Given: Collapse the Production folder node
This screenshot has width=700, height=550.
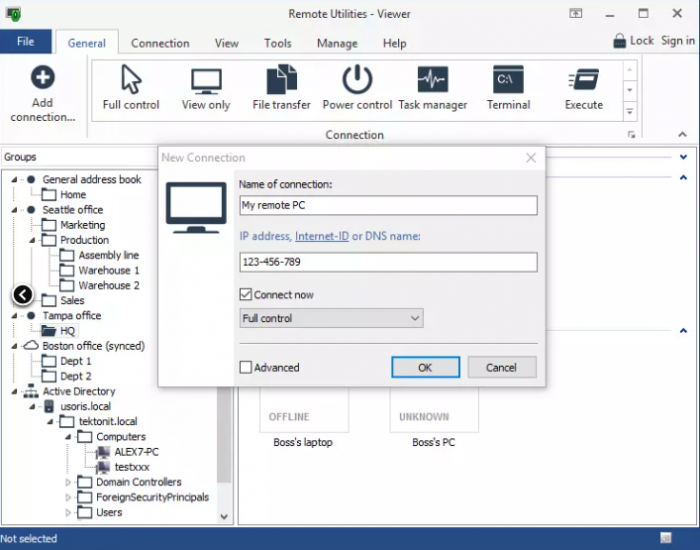Looking at the screenshot, I should (32, 240).
